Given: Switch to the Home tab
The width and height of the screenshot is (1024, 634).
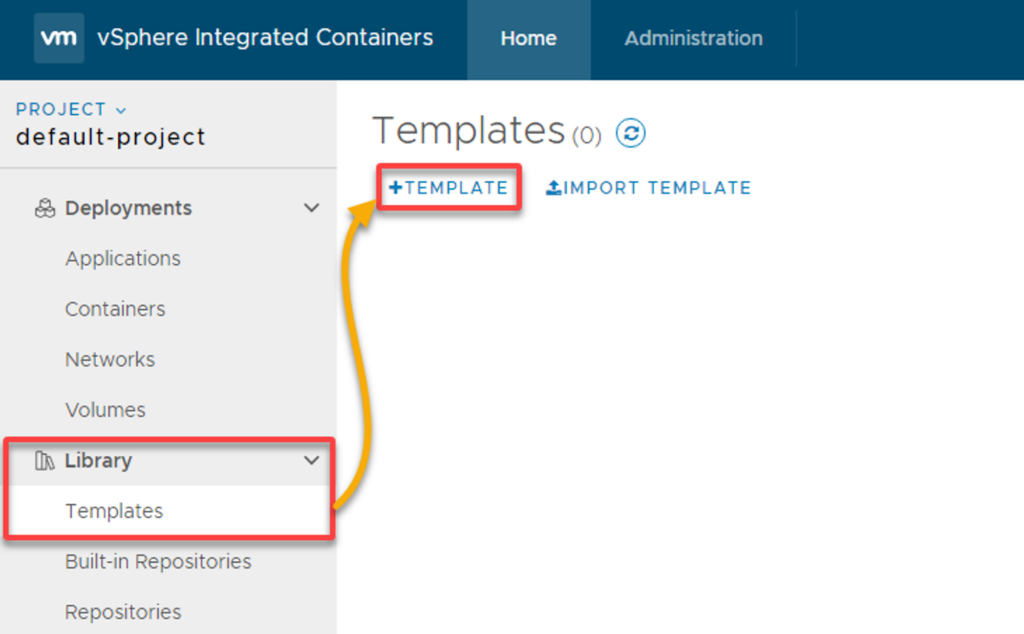Looking at the screenshot, I should [529, 40].
